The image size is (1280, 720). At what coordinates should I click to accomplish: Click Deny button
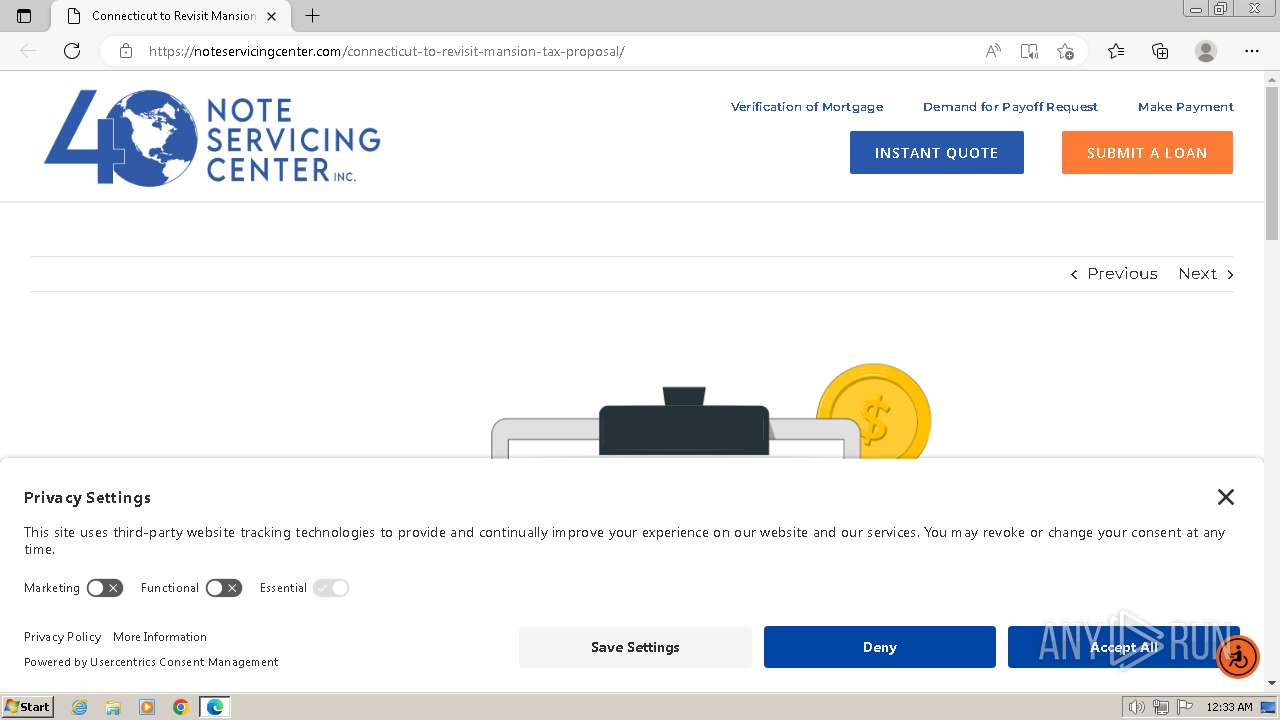point(880,647)
